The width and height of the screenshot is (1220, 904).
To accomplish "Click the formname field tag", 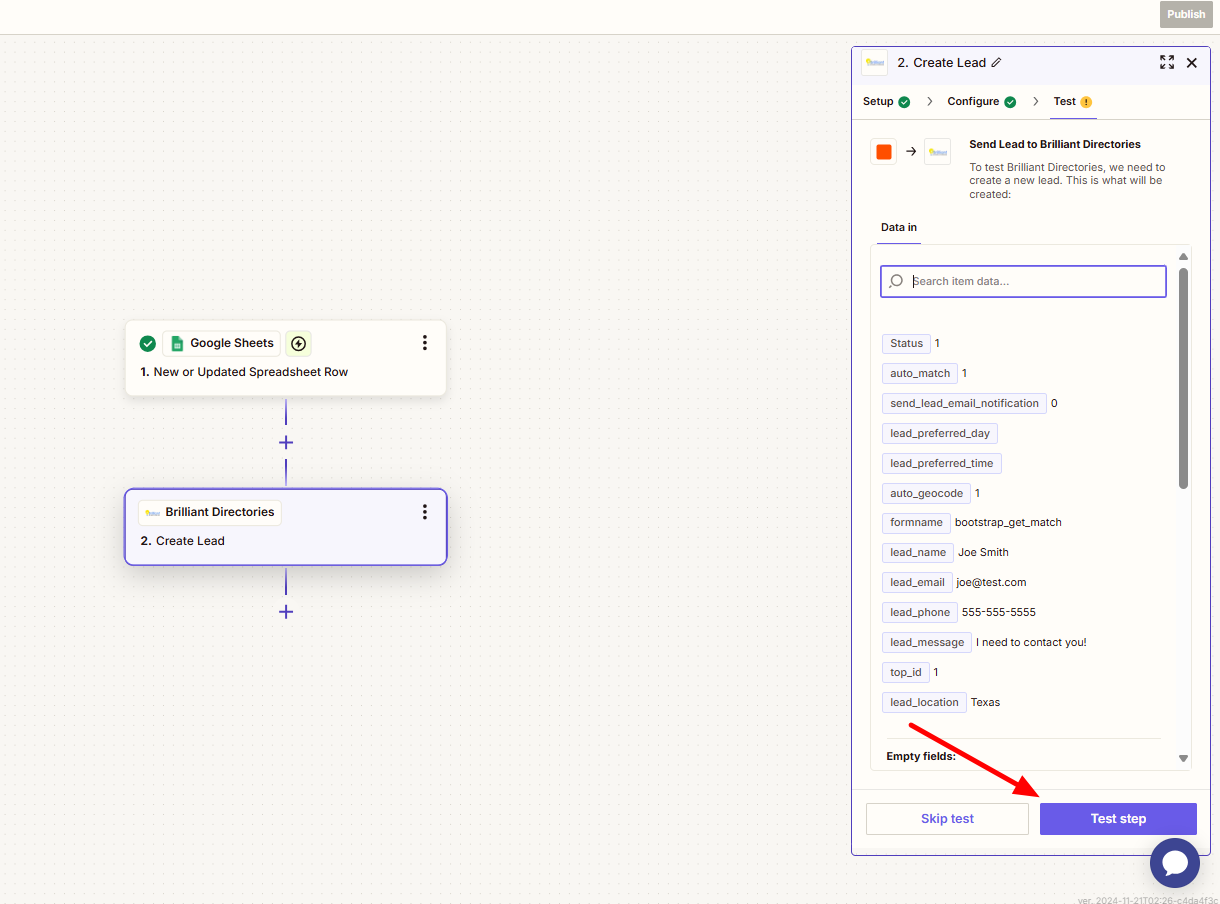I will [x=916, y=522].
